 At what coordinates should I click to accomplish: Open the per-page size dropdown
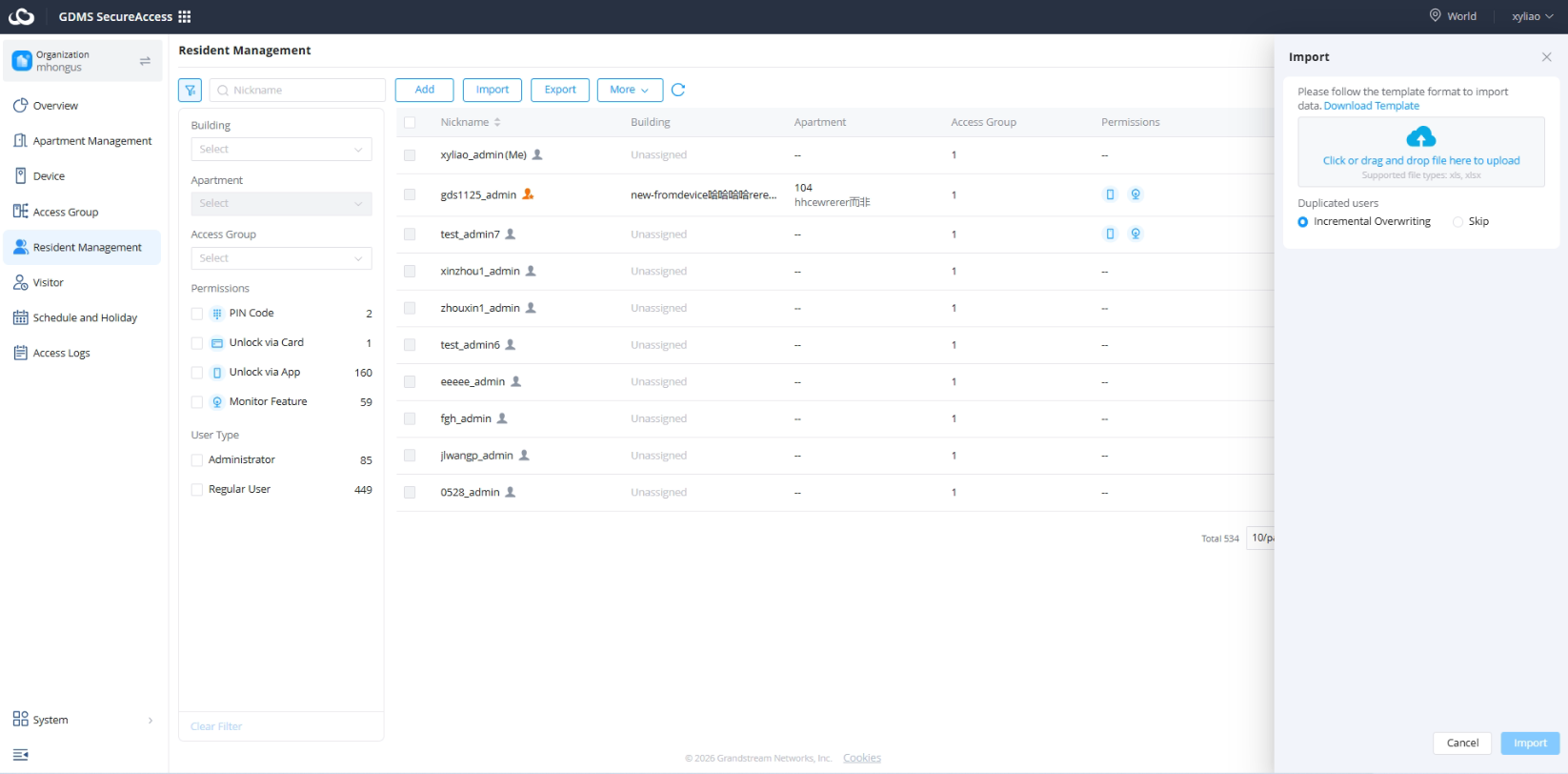click(x=1260, y=538)
